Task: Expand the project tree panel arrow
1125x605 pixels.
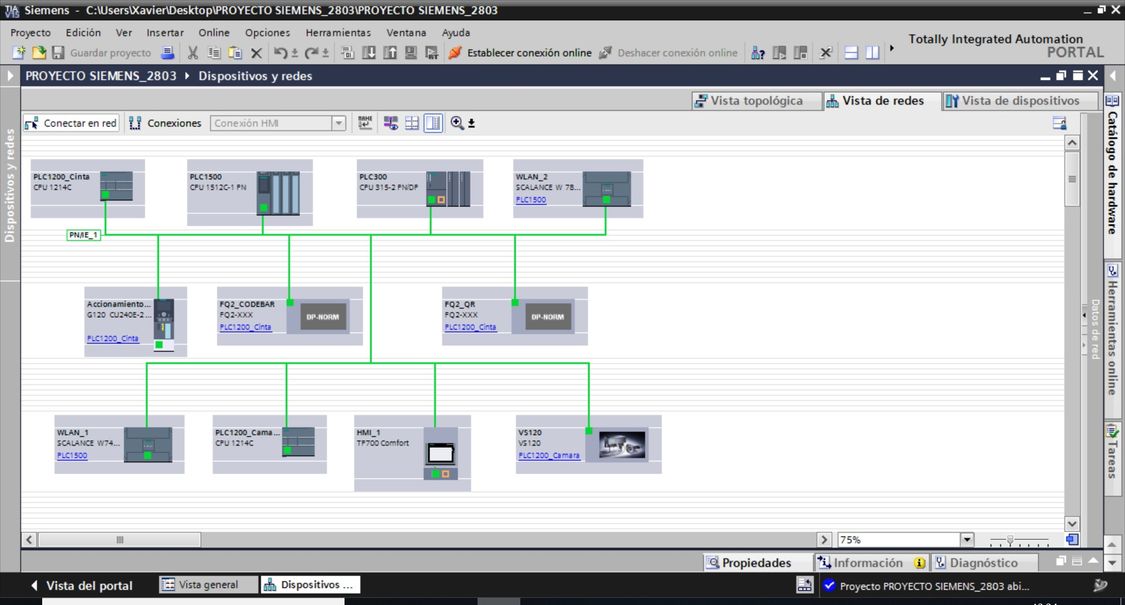Action: 11,76
